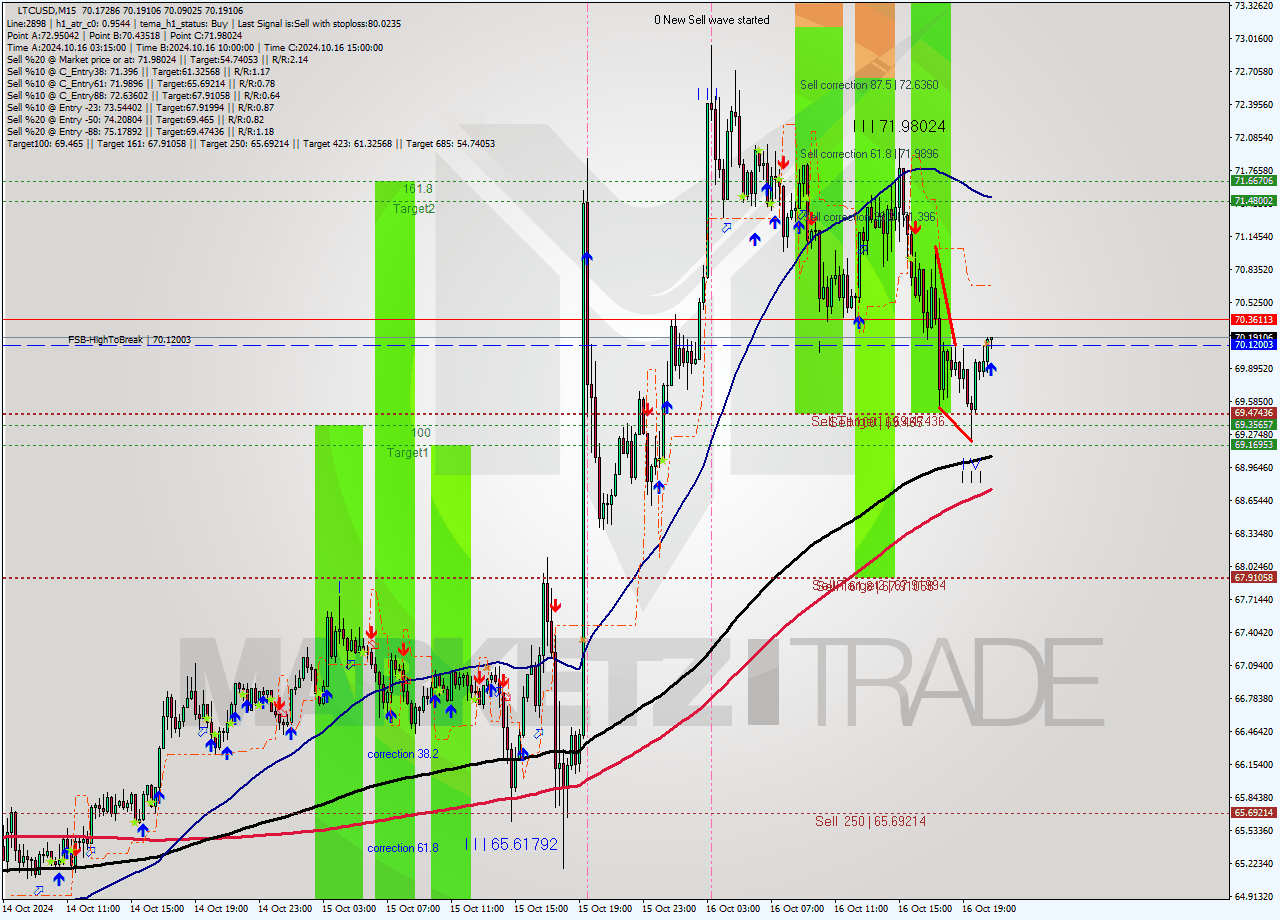Click the '16 Oct 03:00' time axis label

pyautogui.click(x=733, y=909)
